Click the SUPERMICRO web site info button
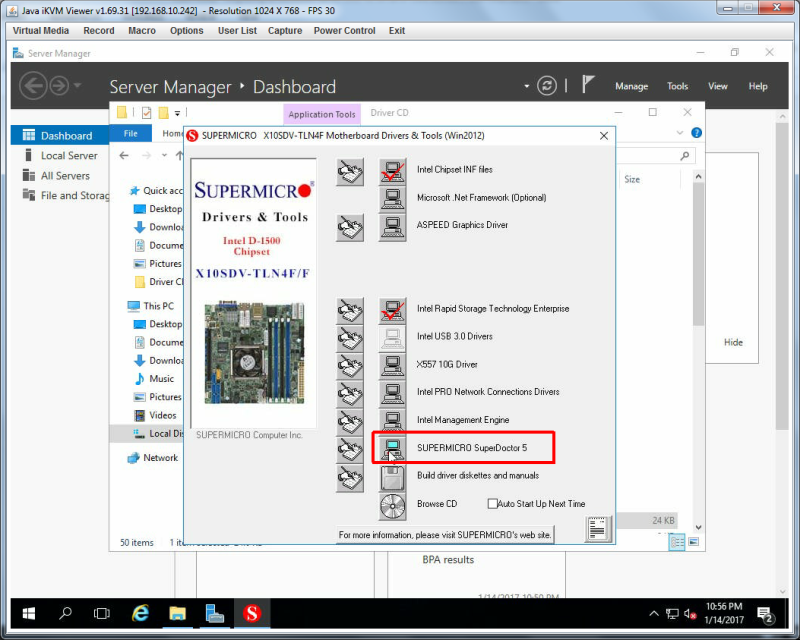 tap(445, 535)
